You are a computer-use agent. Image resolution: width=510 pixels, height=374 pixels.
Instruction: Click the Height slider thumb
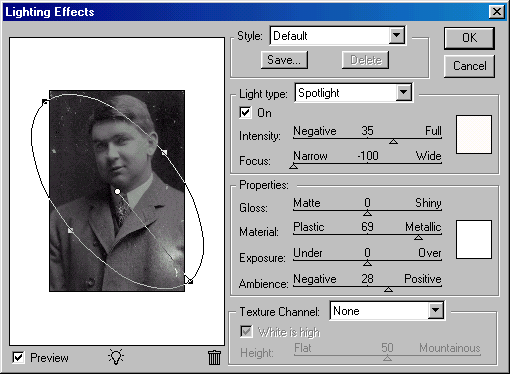point(387,358)
